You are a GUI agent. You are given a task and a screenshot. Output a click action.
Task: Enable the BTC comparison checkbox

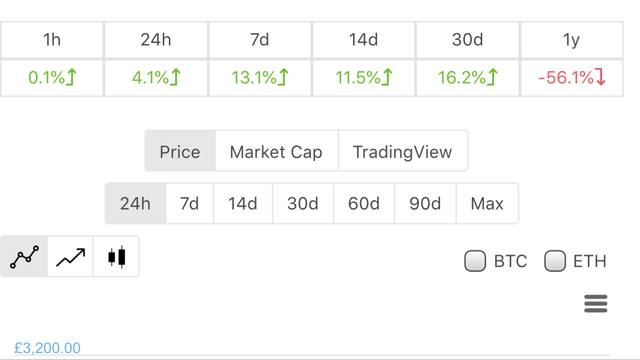[x=475, y=261]
